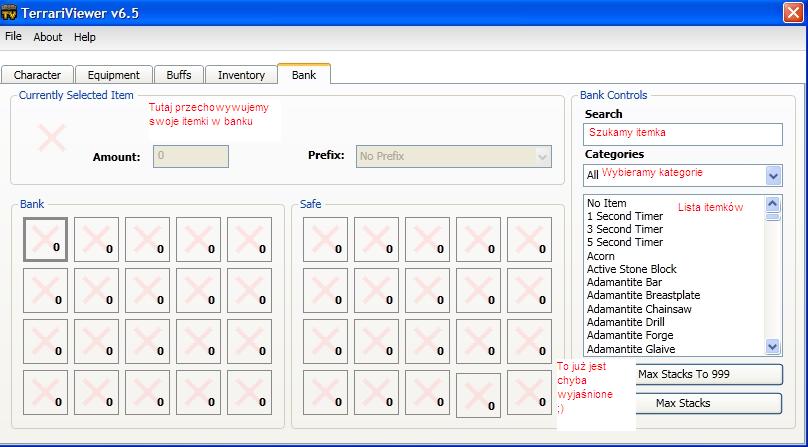Switch to the Equipment tab
This screenshot has height=447, width=808.
[x=113, y=75]
